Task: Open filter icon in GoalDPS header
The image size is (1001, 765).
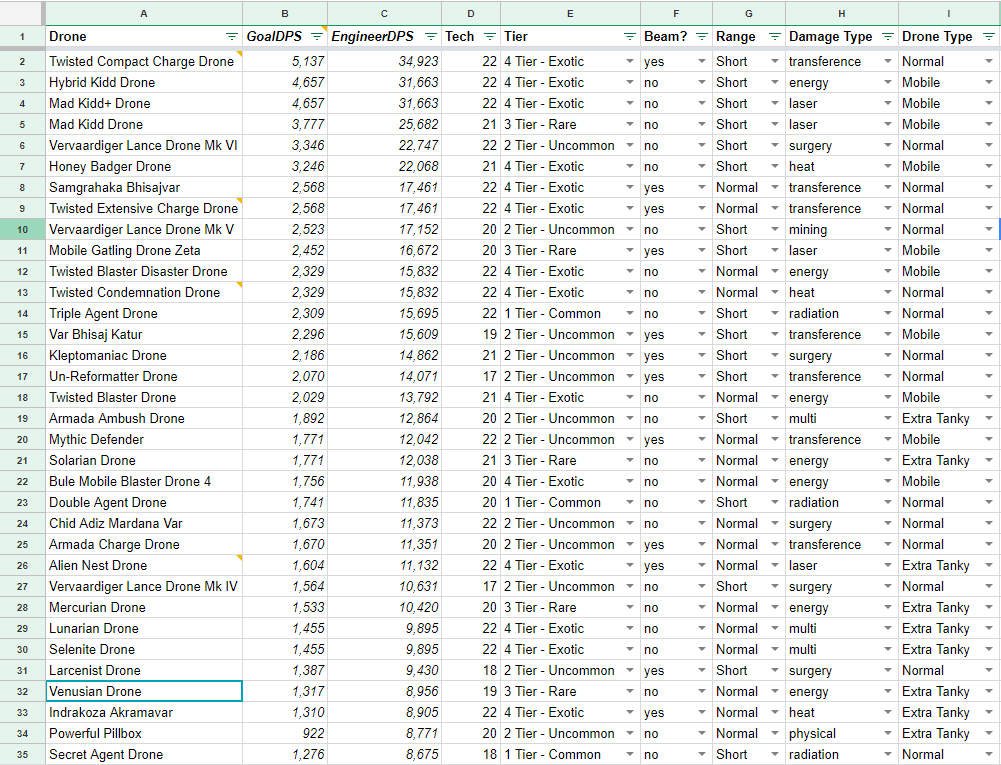Action: [316, 37]
